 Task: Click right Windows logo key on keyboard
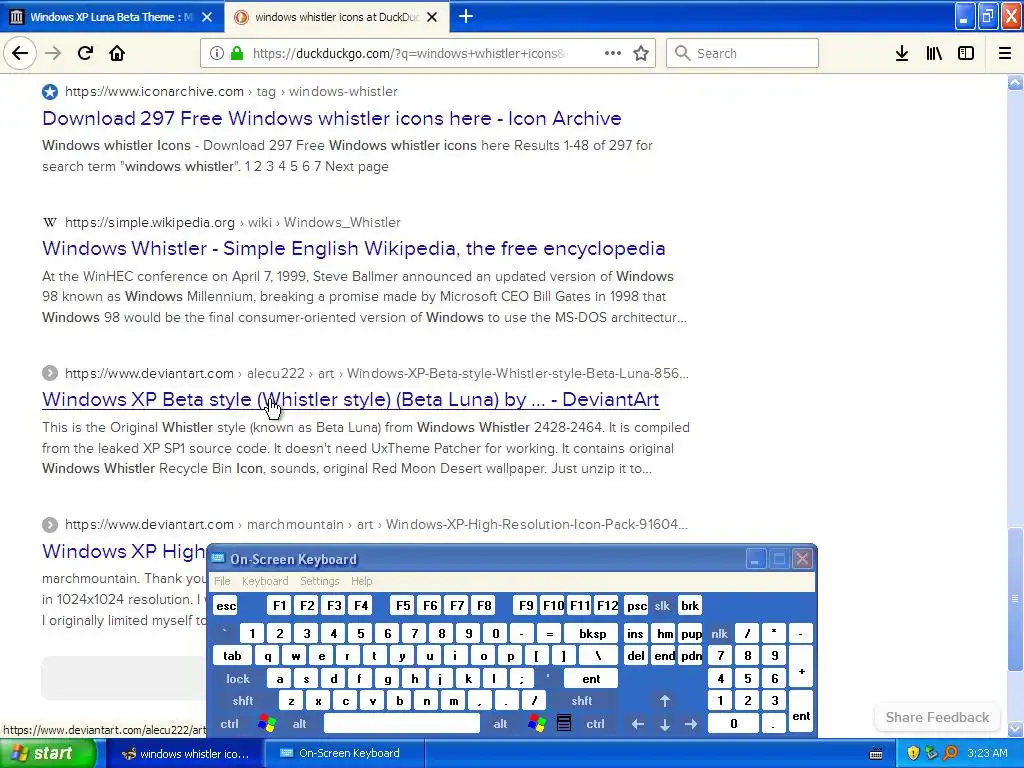(537, 724)
